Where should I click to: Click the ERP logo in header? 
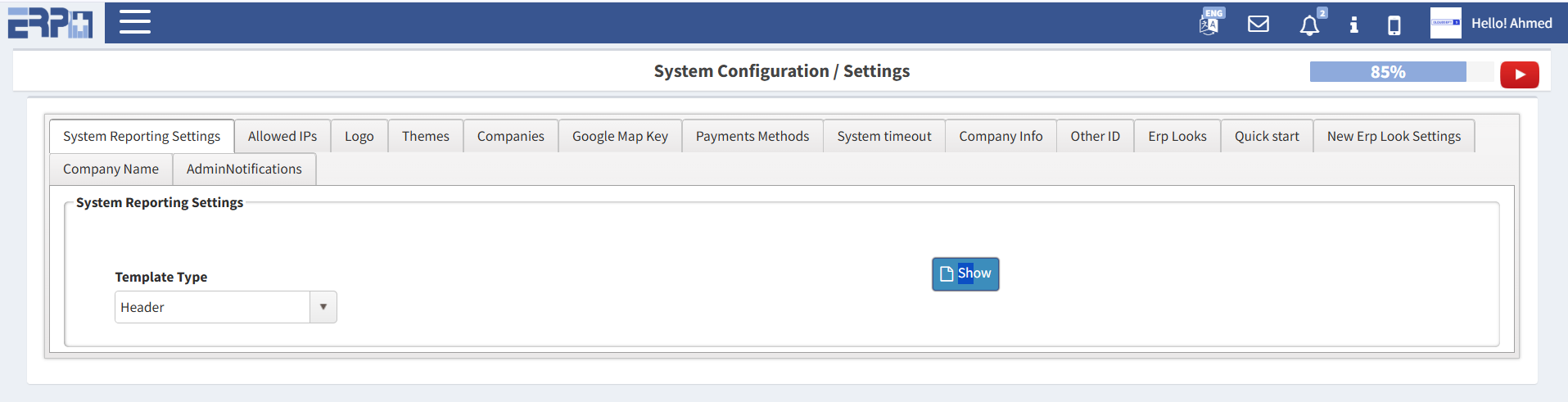[50, 22]
